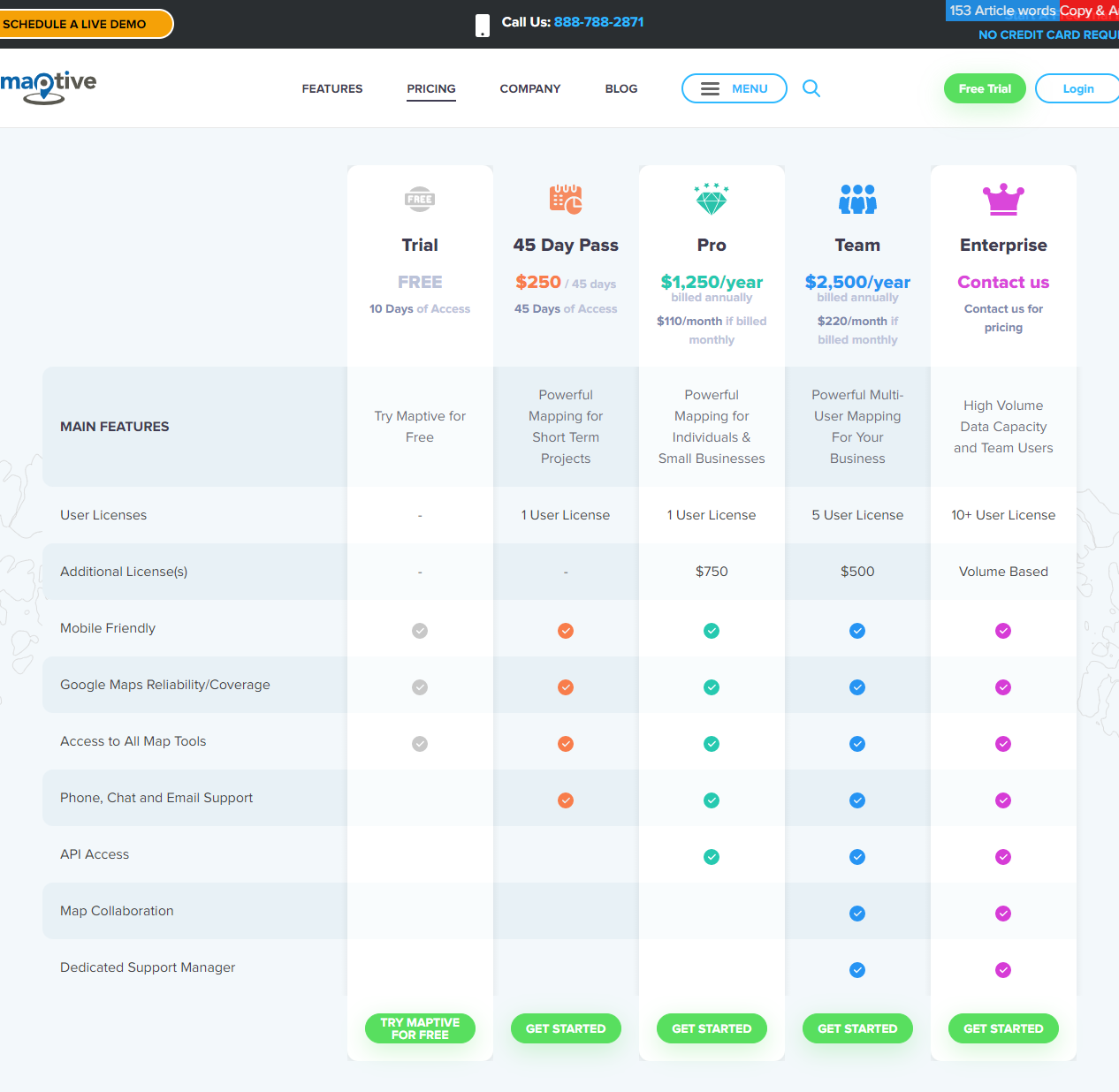The image size is (1119, 1092).
Task: Click the $1,250/year Pro price
Action: 712,282
